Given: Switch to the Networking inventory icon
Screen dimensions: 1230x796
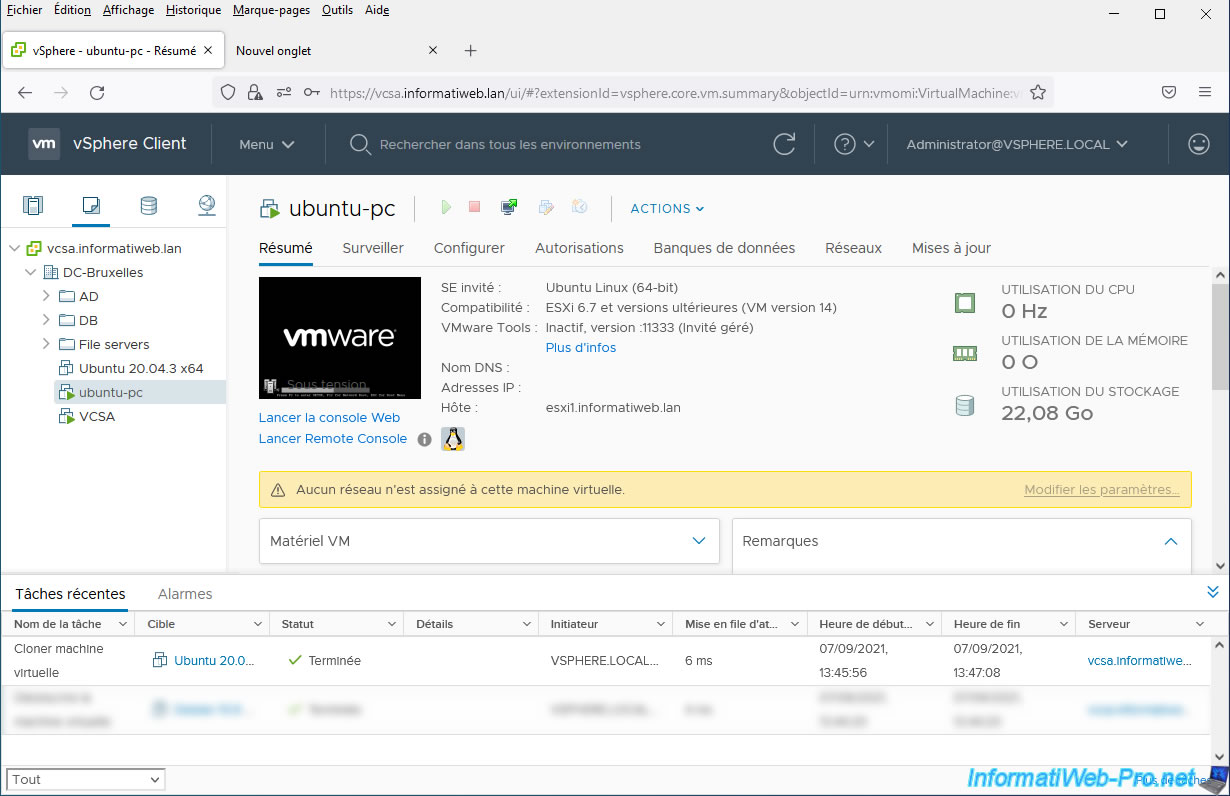Looking at the screenshot, I should (x=206, y=206).
